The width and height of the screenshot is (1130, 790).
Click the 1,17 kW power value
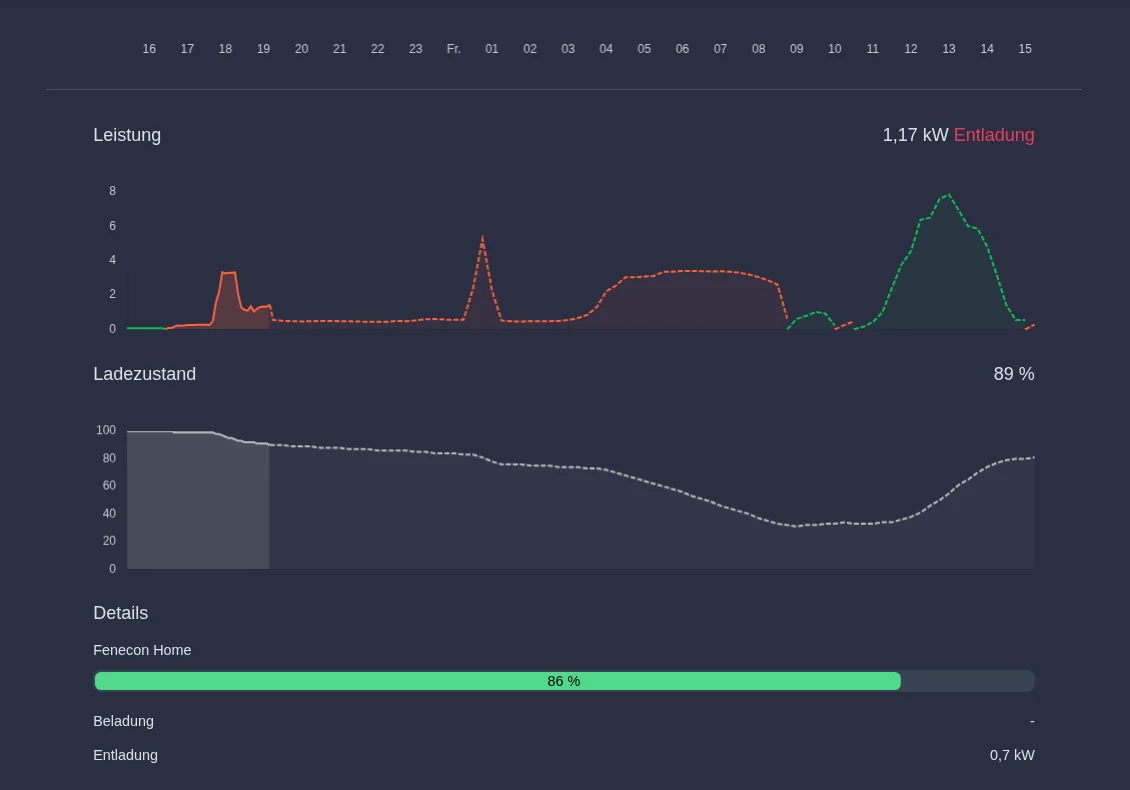point(915,135)
